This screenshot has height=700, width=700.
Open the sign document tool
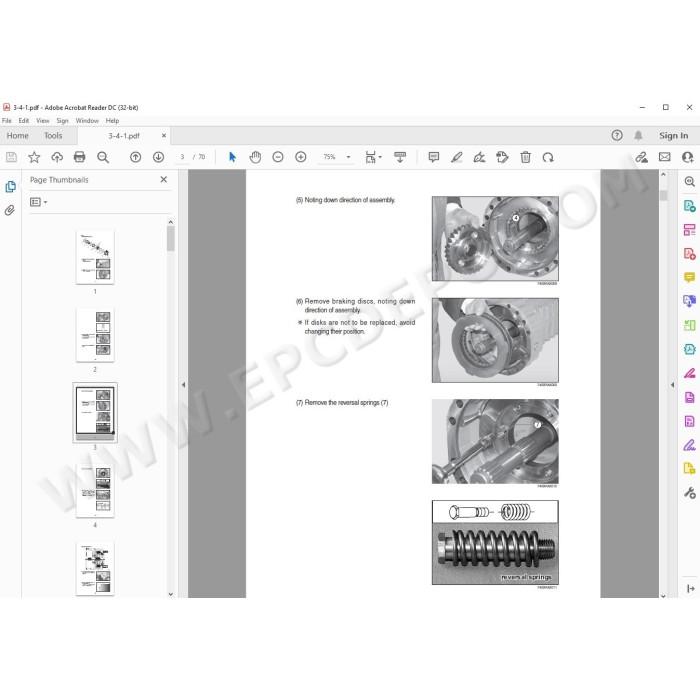(479, 157)
